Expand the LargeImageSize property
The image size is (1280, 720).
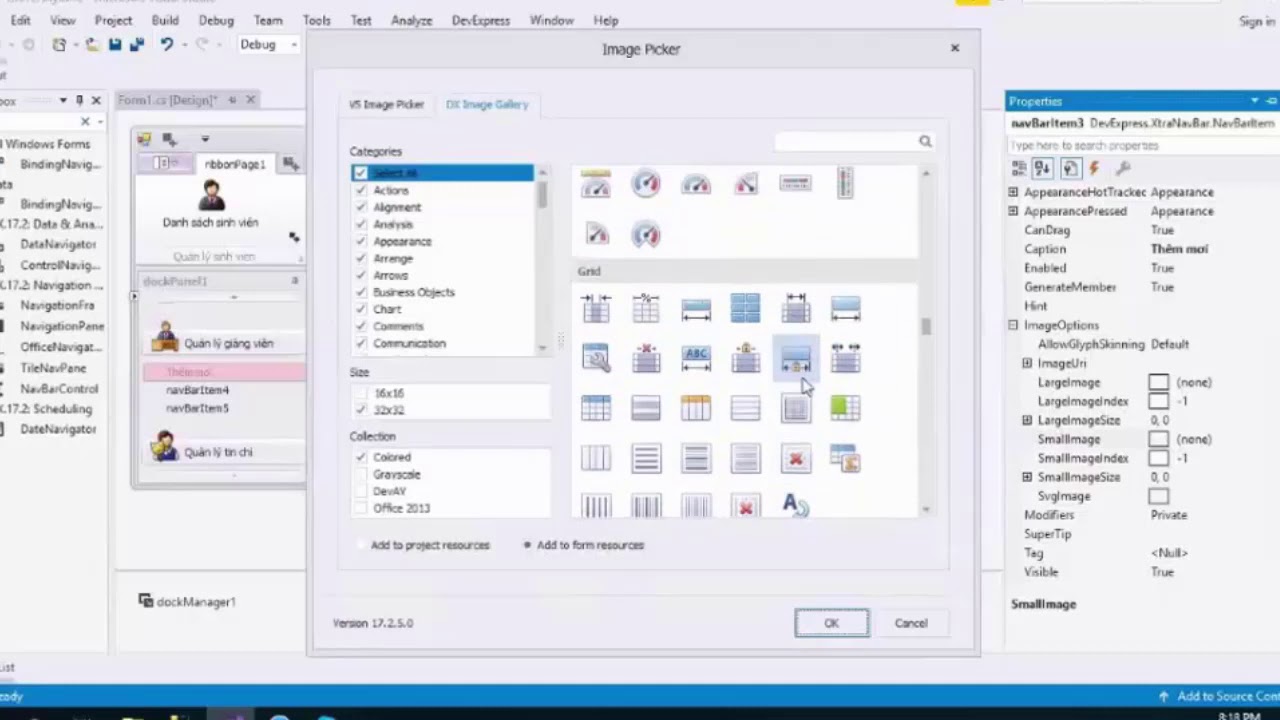coord(1027,420)
